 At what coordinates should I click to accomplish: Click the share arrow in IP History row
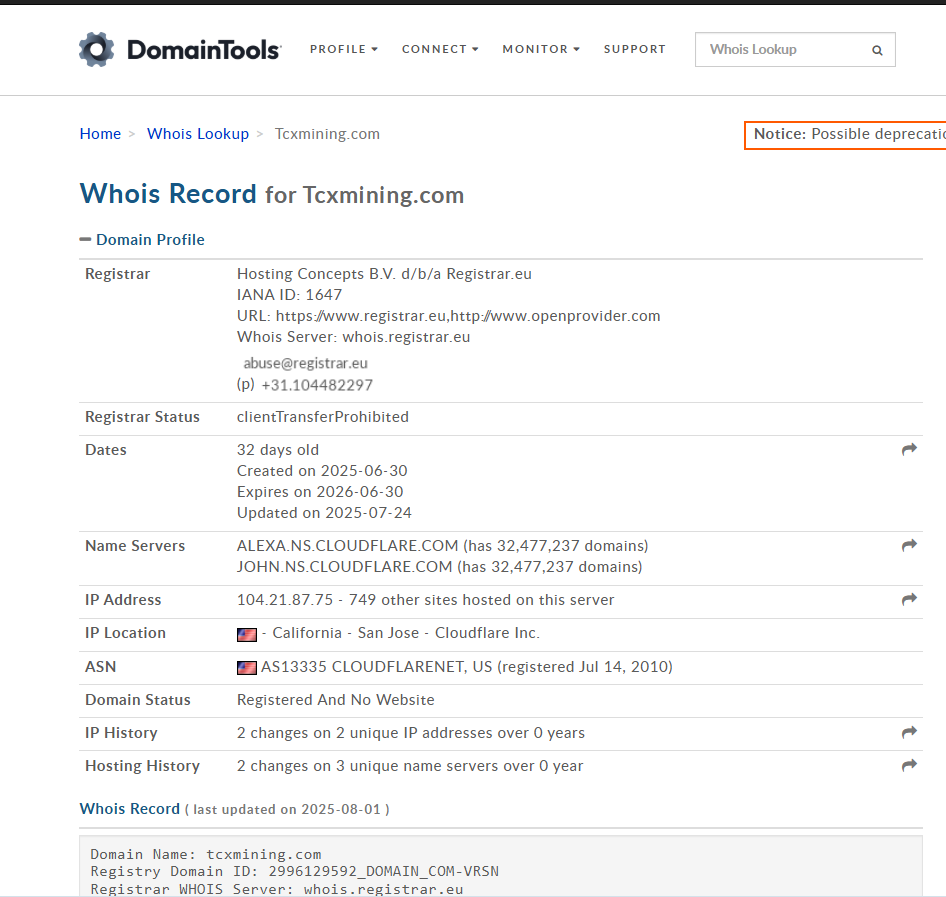click(909, 732)
